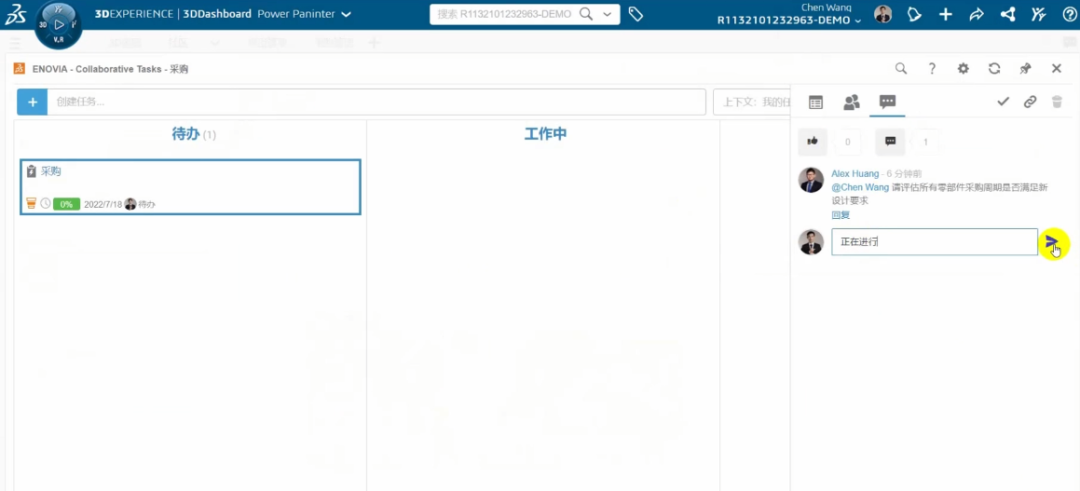Click the clock icon on 采购 card
1080x491 pixels.
click(45, 203)
